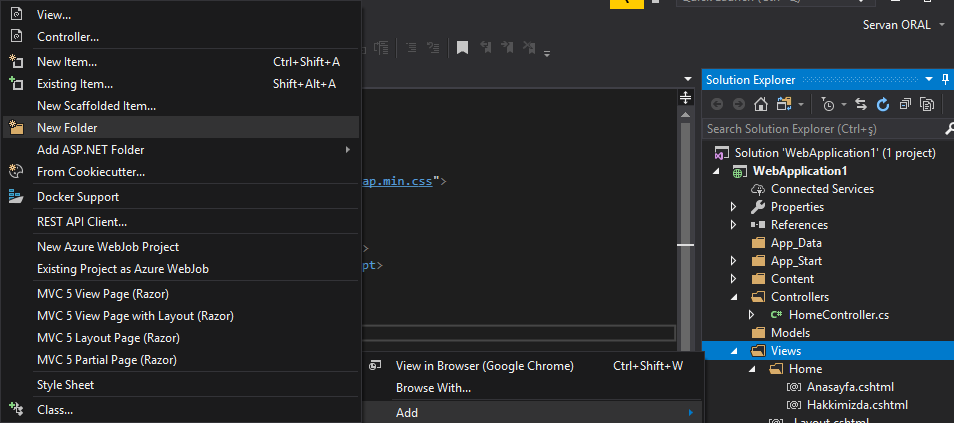
Task: Toggle Show All Files in Solution Explorer
Action: point(927,105)
